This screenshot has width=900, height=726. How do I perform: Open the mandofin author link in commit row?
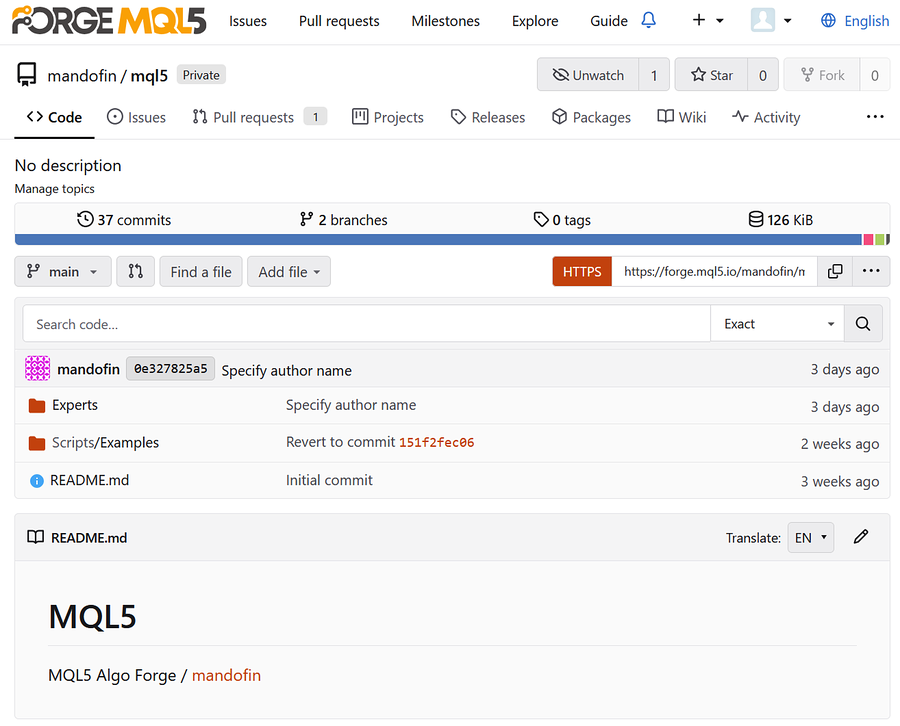pyautogui.click(x=88, y=369)
